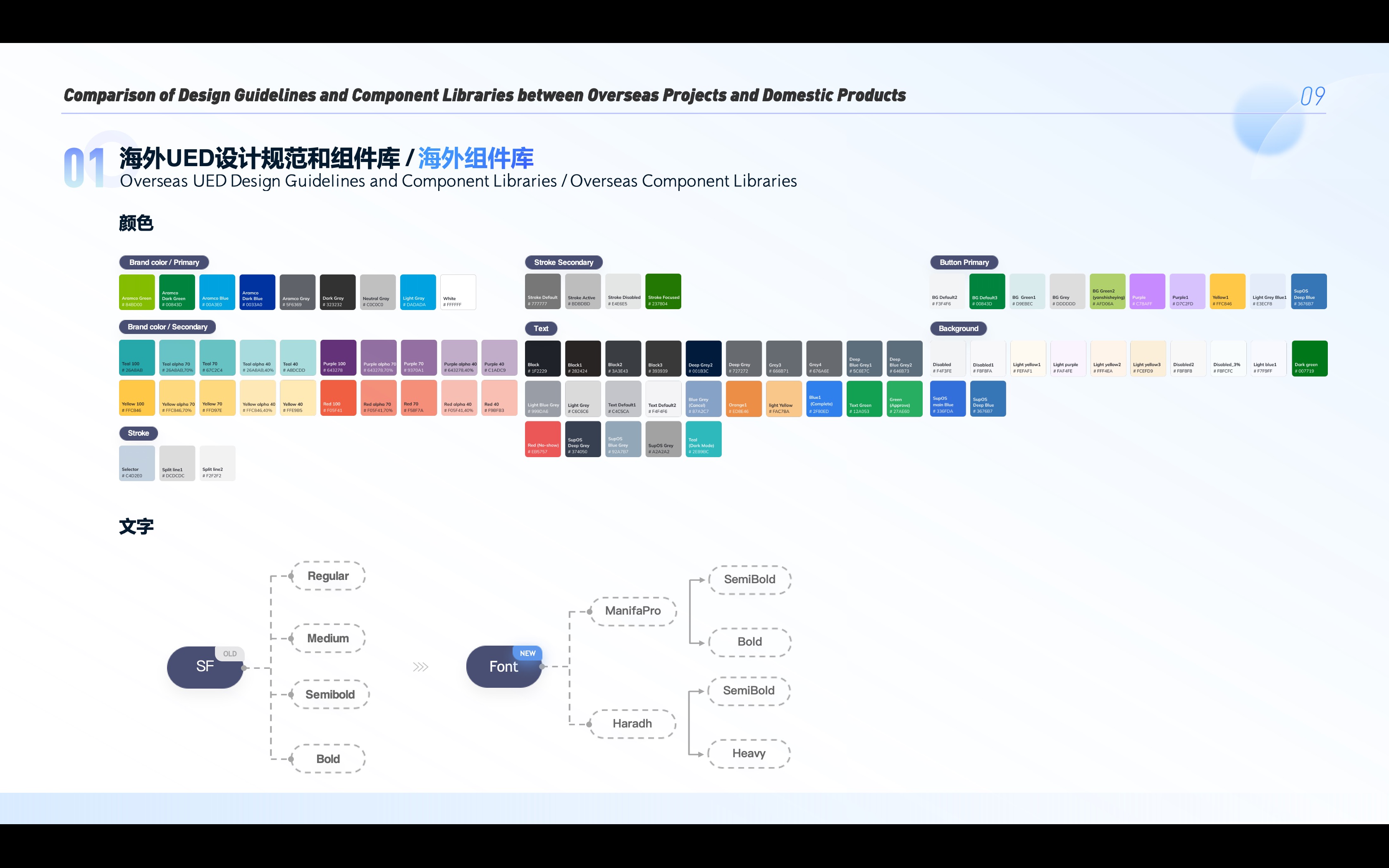Select the Teal 100 swatch
Image resolution: width=1389 pixels, height=868 pixels.
click(x=136, y=358)
